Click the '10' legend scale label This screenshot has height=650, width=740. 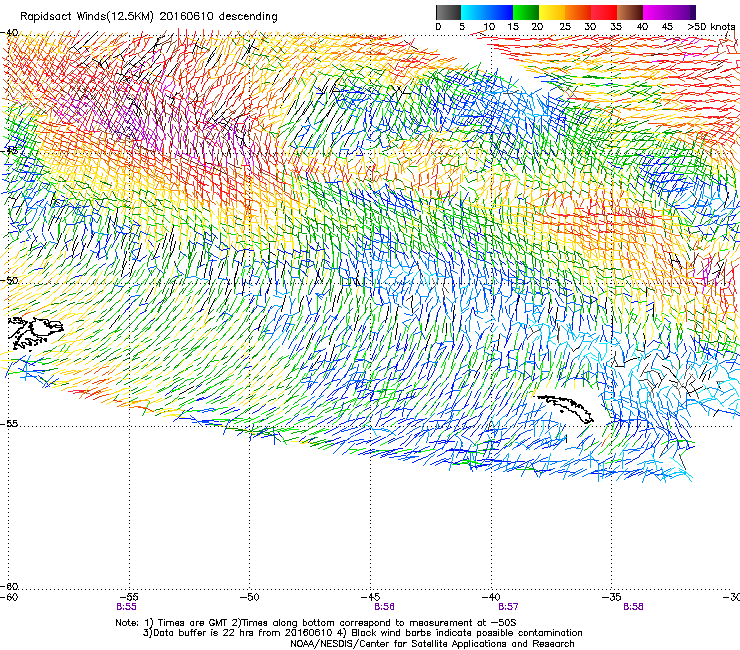[x=489, y=27]
